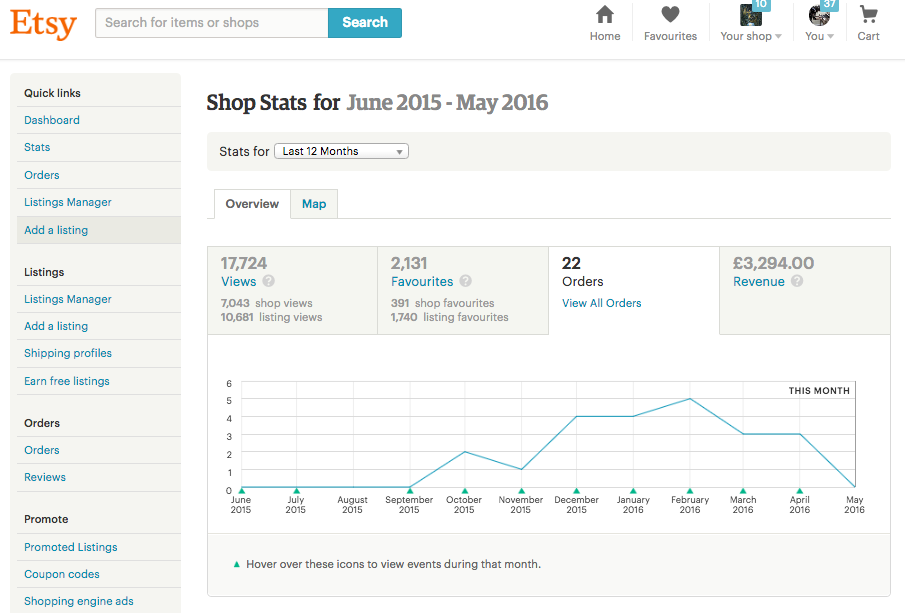Open the Home house icon
Screen dimensions: 905x613
(605, 15)
